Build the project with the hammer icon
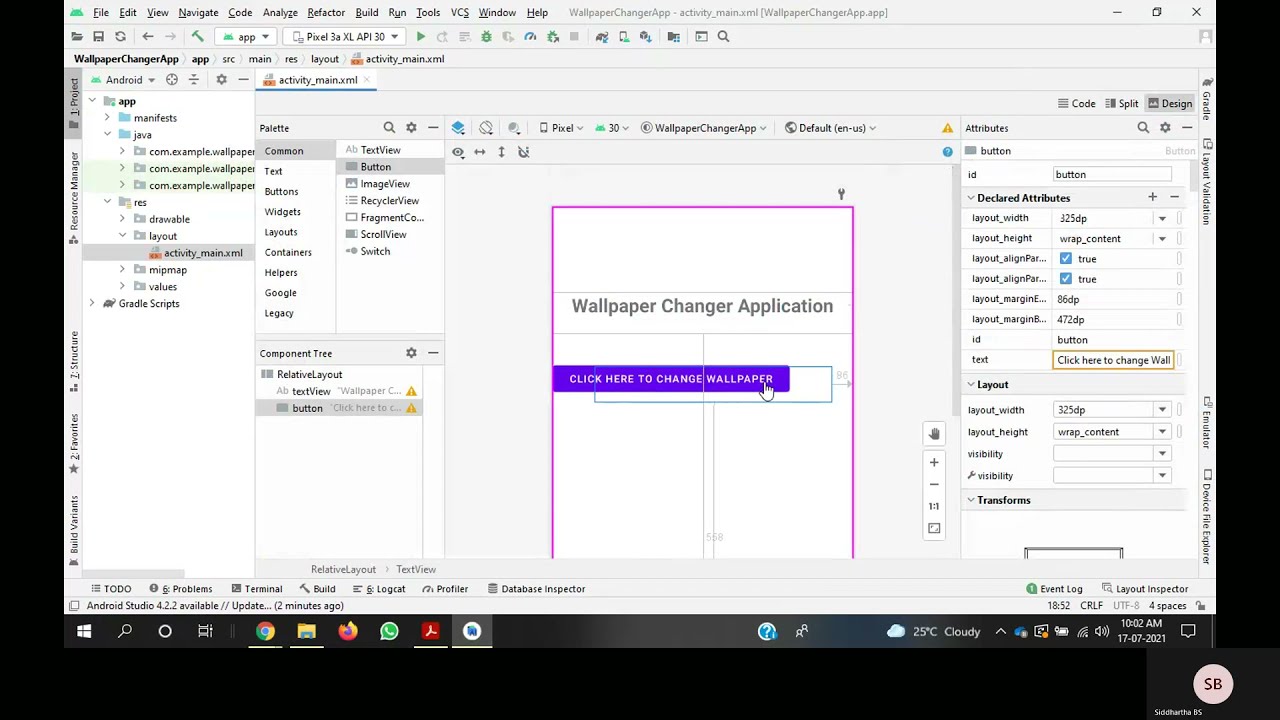This screenshot has height=720, width=1280. pos(197,37)
